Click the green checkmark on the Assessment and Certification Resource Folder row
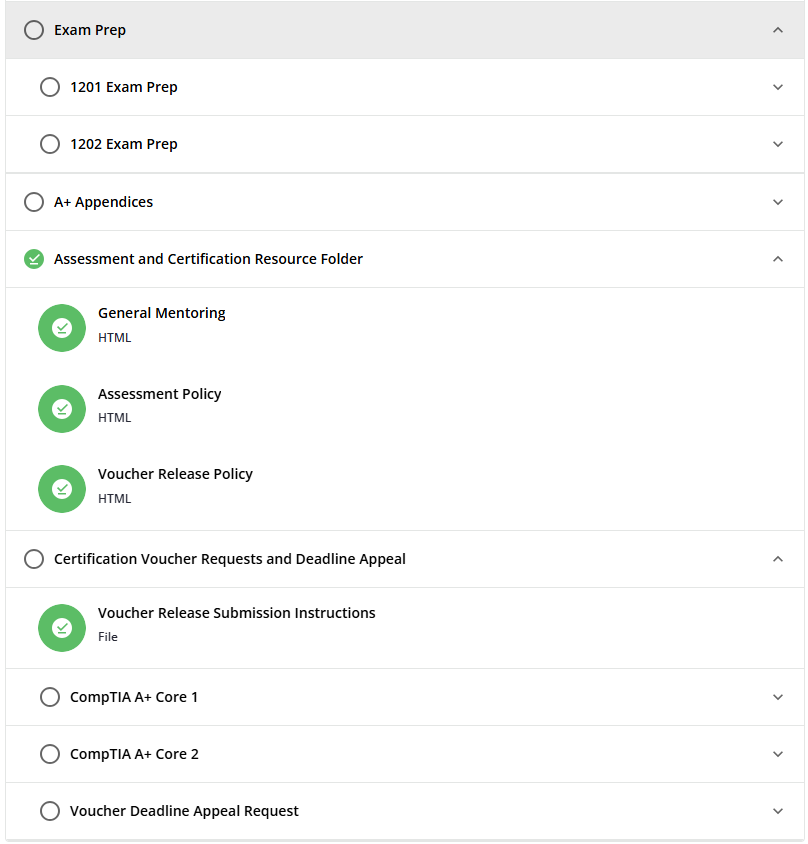The width and height of the screenshot is (808, 844). coord(34,259)
